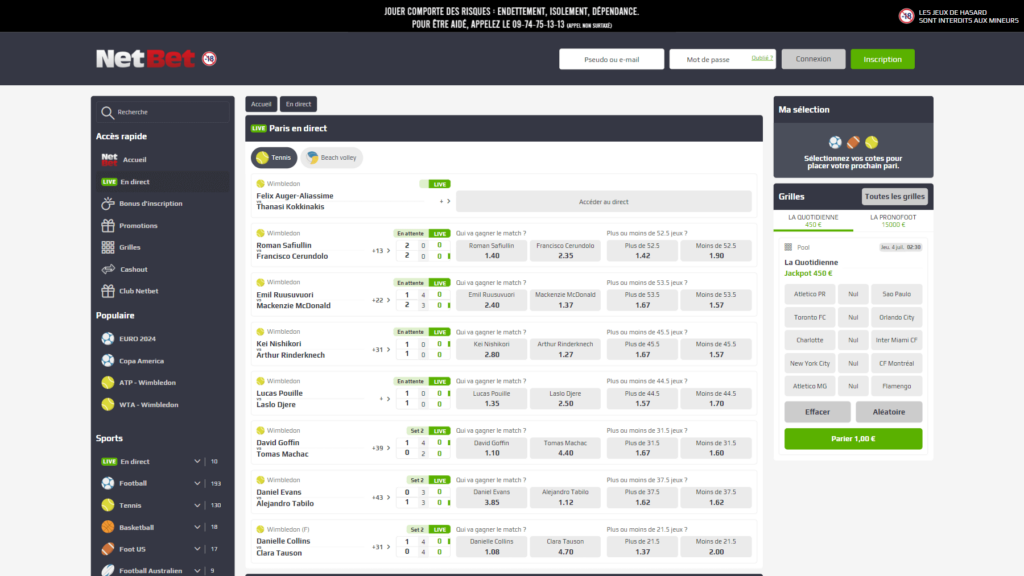Expand the En direct sports section
The width and height of the screenshot is (1024, 576).
pos(197,462)
